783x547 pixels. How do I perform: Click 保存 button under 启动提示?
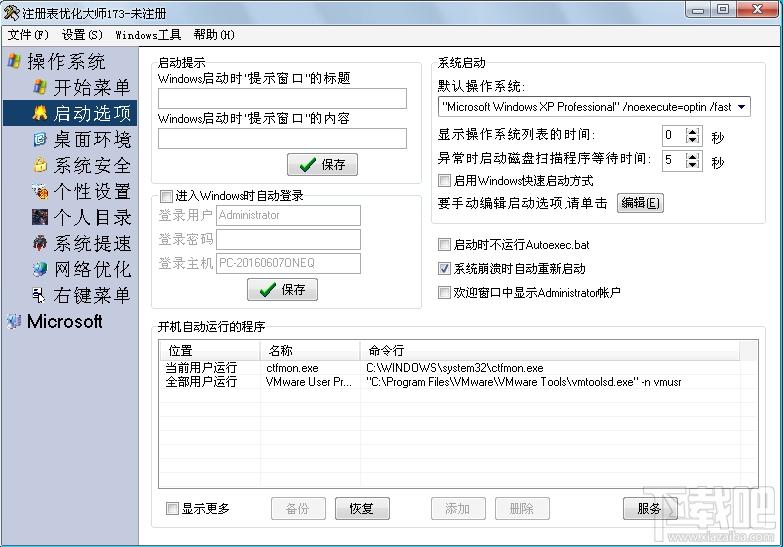[322, 164]
